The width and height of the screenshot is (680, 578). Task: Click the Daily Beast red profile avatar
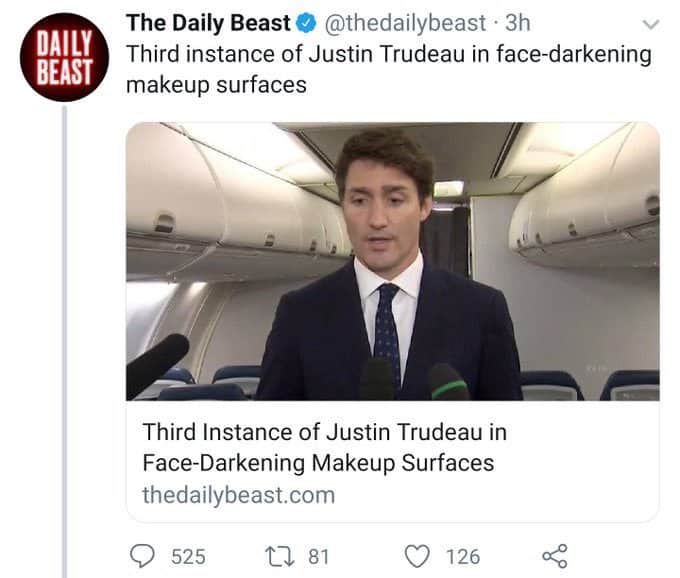pyautogui.click(x=62, y=57)
